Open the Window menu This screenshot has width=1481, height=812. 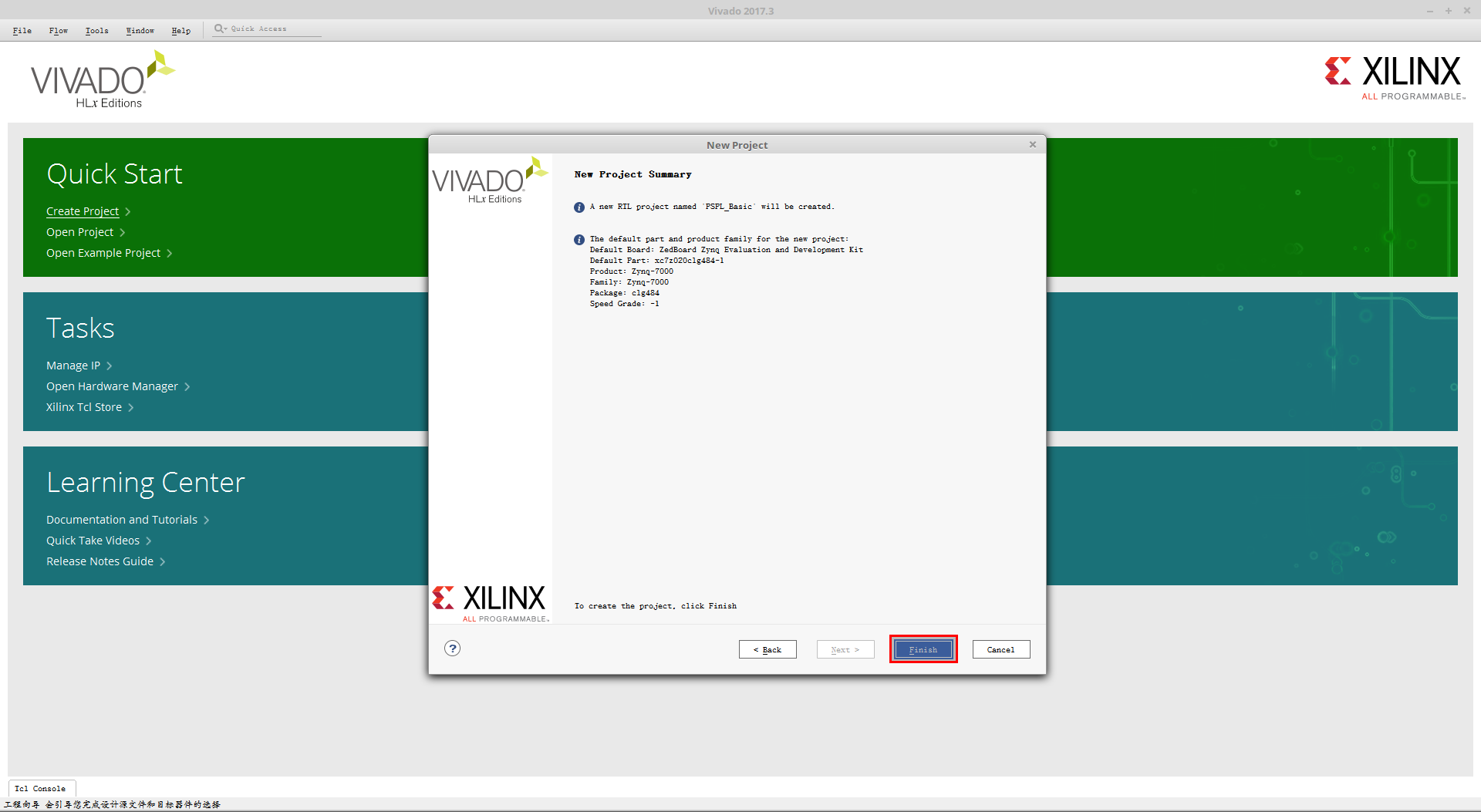point(140,31)
